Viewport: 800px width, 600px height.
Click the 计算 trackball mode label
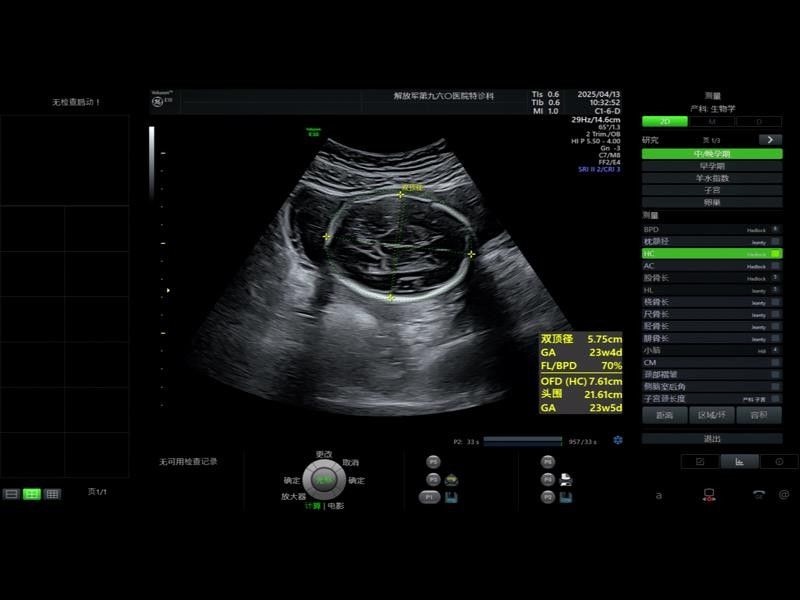click(312, 506)
